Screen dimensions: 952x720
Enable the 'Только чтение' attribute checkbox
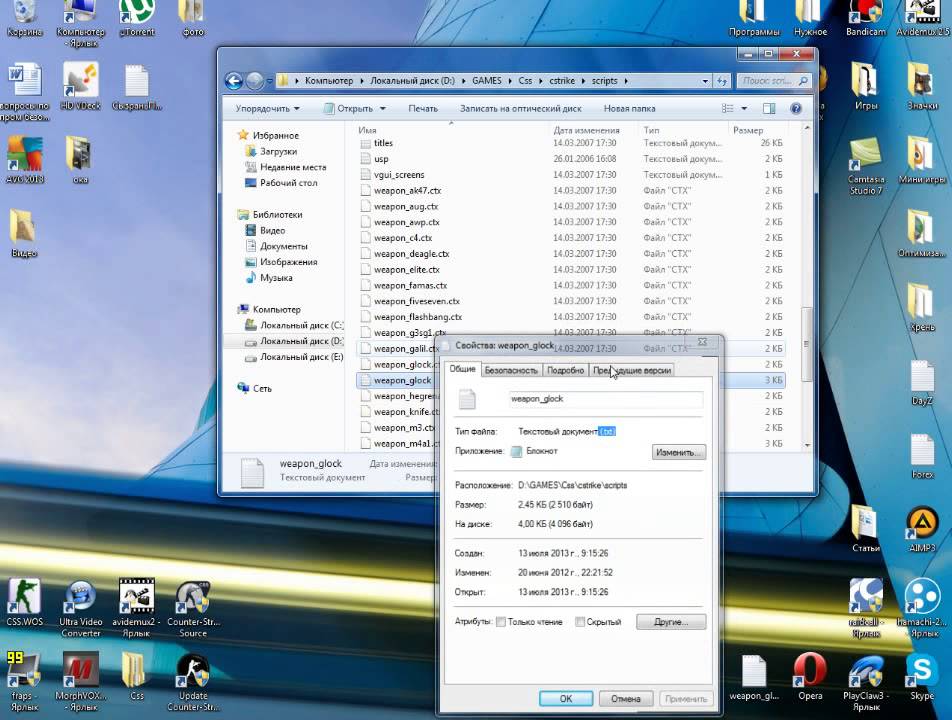click(501, 622)
